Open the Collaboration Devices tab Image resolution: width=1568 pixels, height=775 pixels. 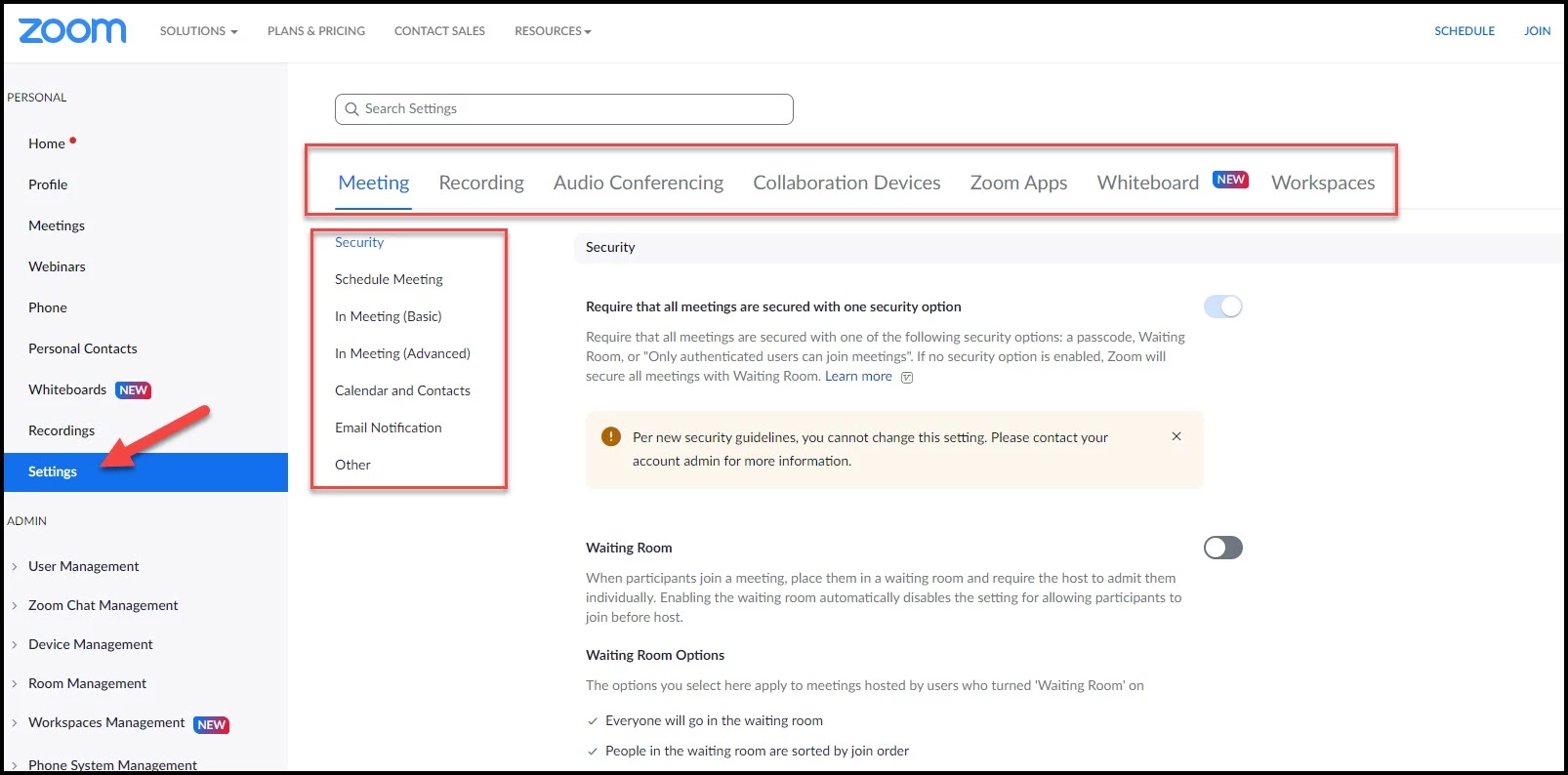pos(846,183)
